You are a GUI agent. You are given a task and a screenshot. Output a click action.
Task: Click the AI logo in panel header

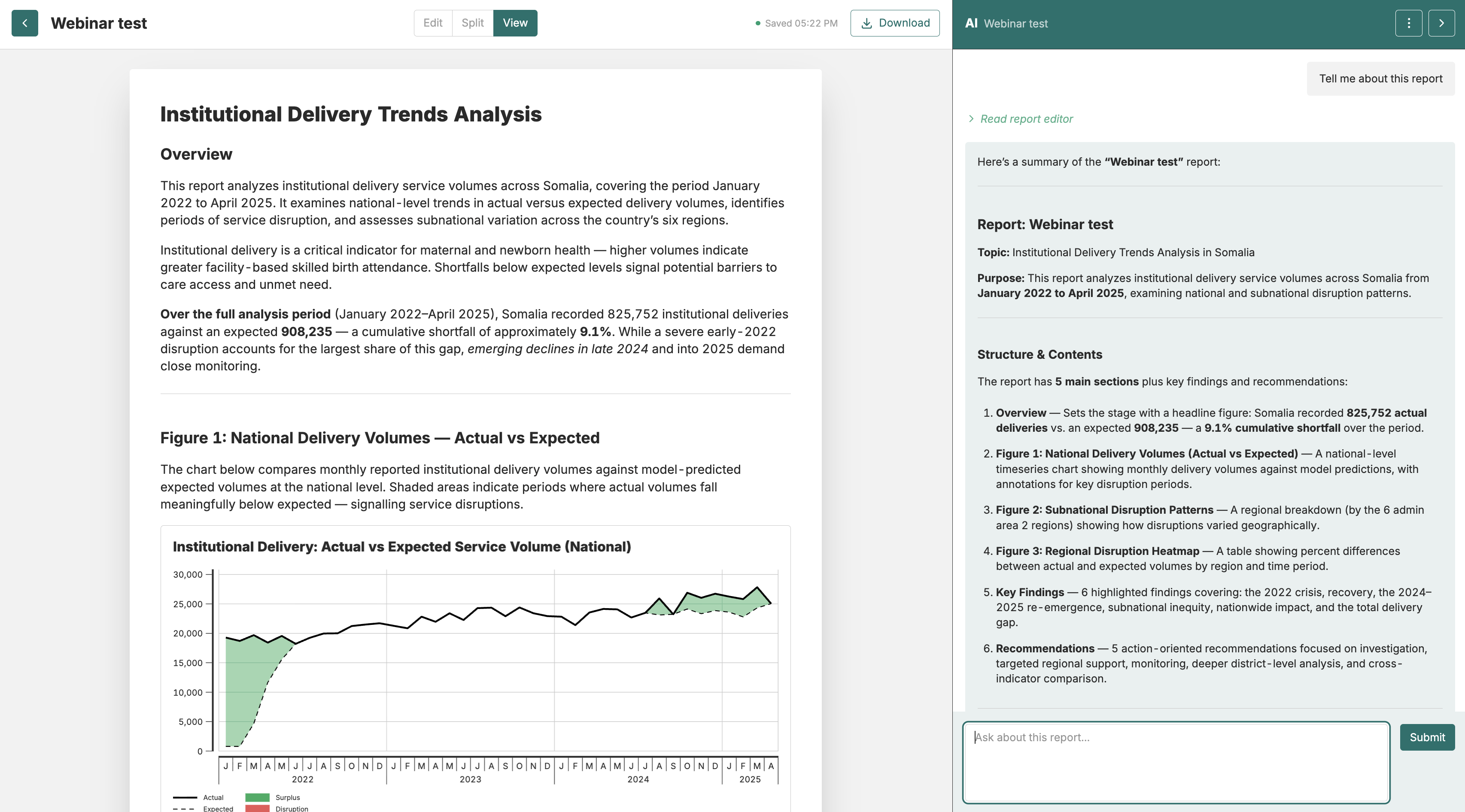pos(971,23)
